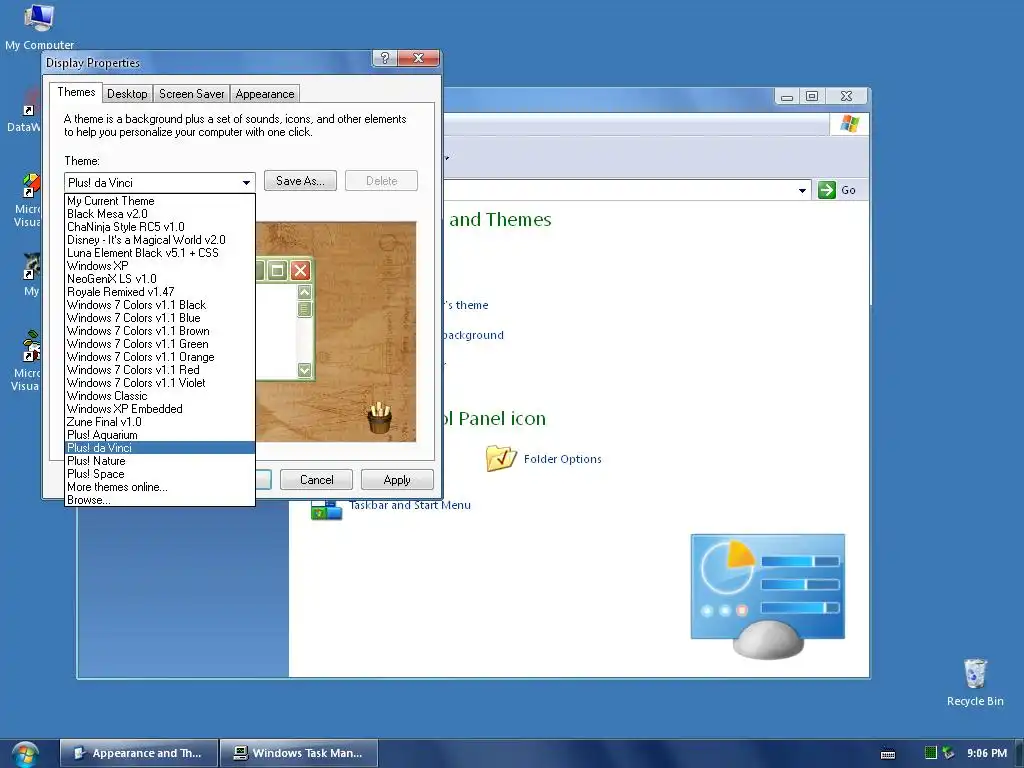Click the Delete button

(381, 181)
